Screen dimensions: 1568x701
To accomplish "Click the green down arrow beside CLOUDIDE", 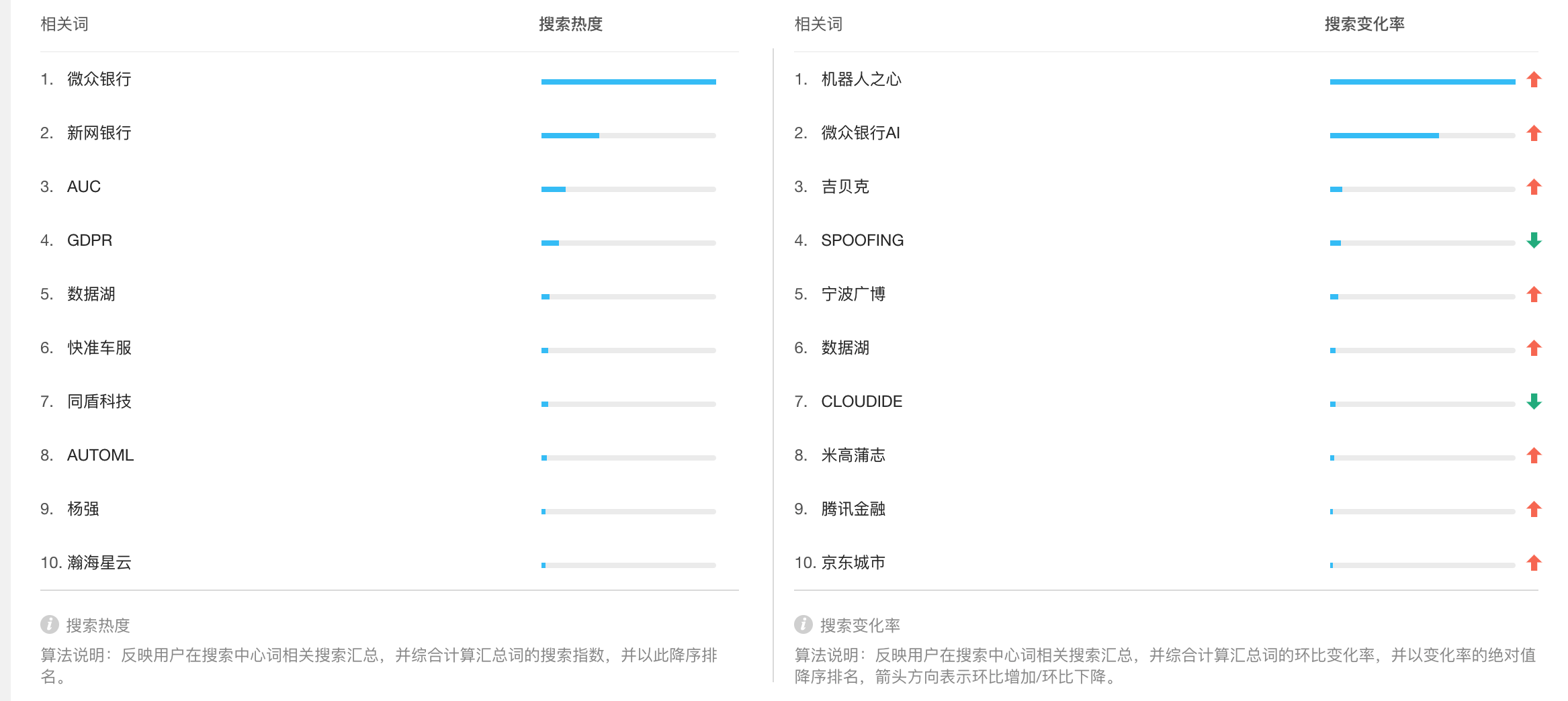I will [x=1534, y=402].
